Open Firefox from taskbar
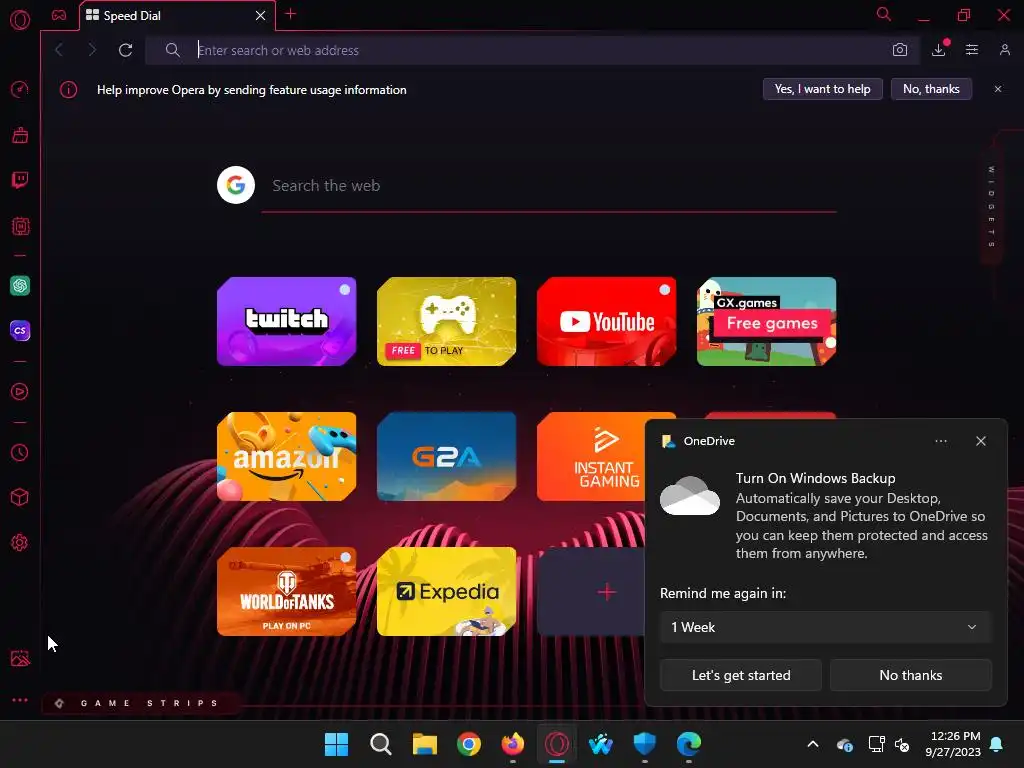The image size is (1024, 768). coord(513,744)
